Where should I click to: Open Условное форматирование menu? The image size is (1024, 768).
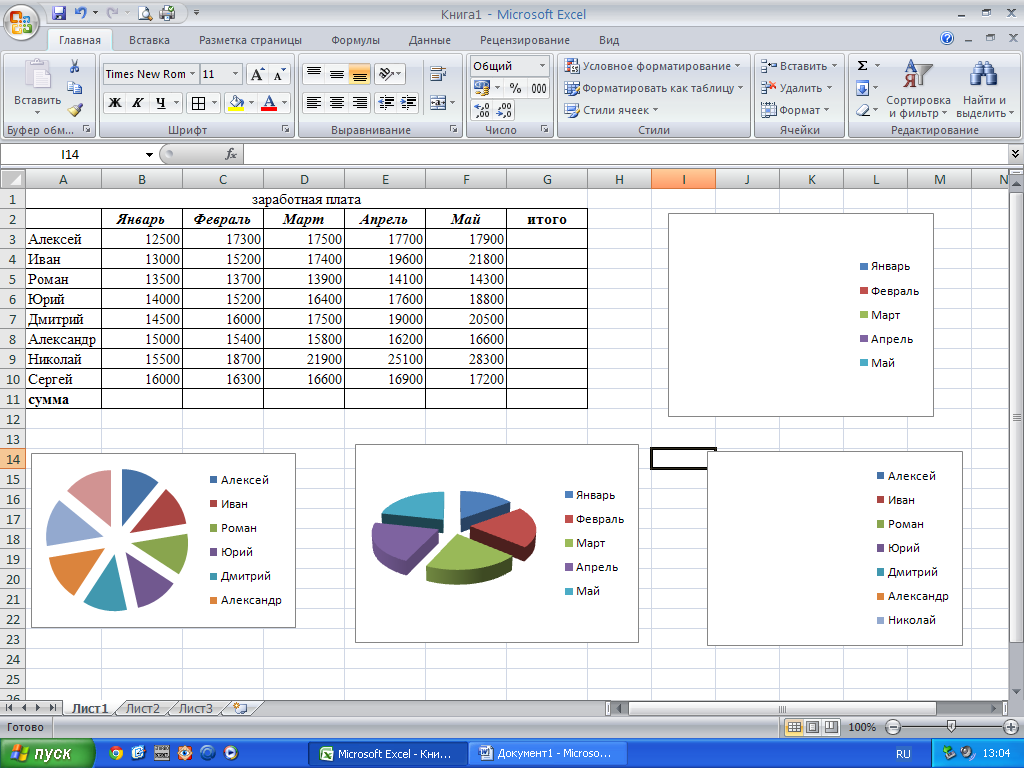tap(652, 66)
